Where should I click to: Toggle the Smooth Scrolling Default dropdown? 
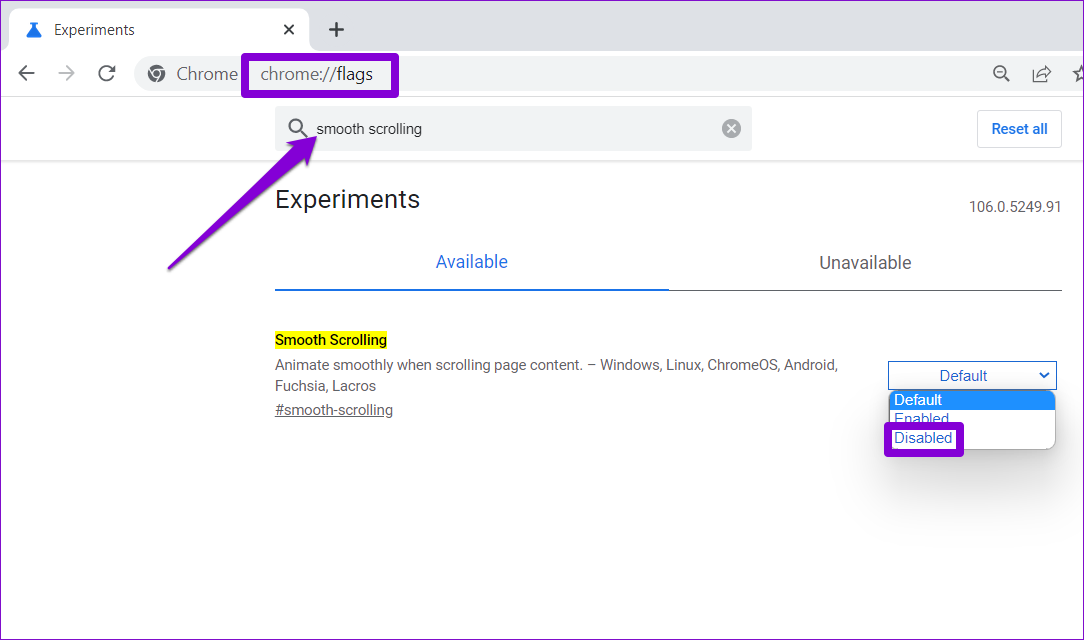pos(972,375)
